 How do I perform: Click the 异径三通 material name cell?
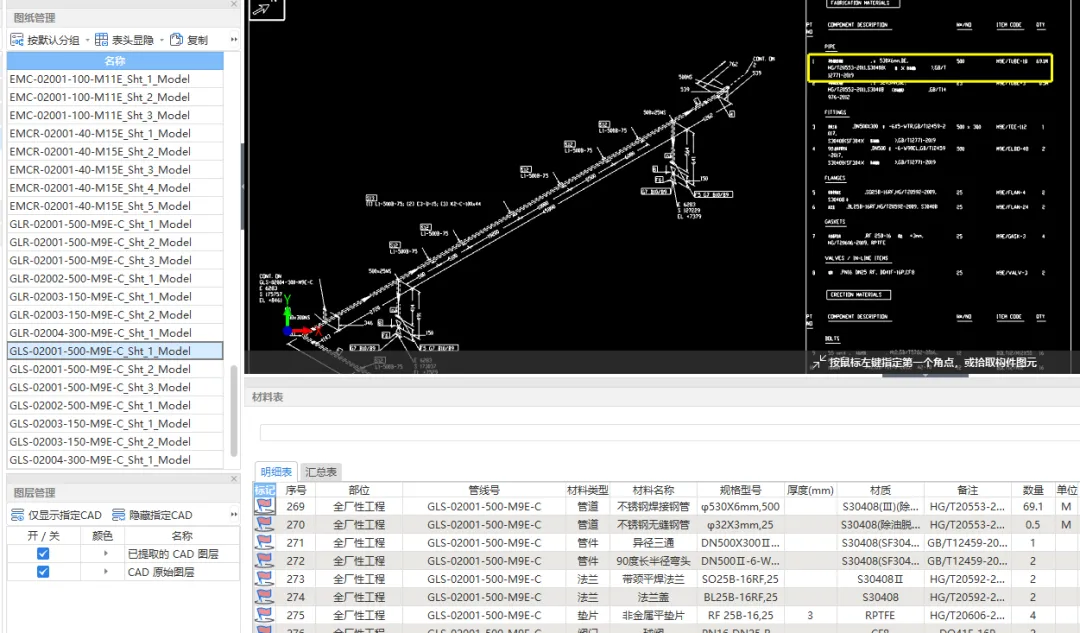[653, 543]
